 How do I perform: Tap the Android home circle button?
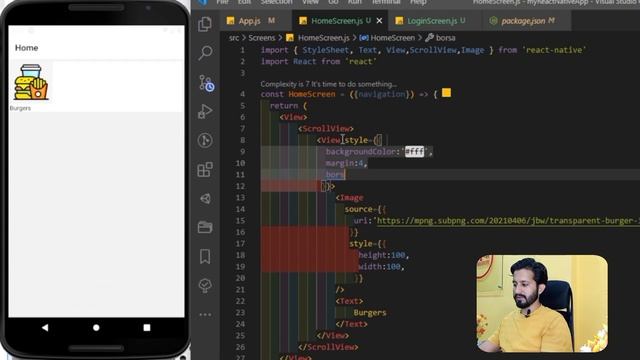click(96, 327)
